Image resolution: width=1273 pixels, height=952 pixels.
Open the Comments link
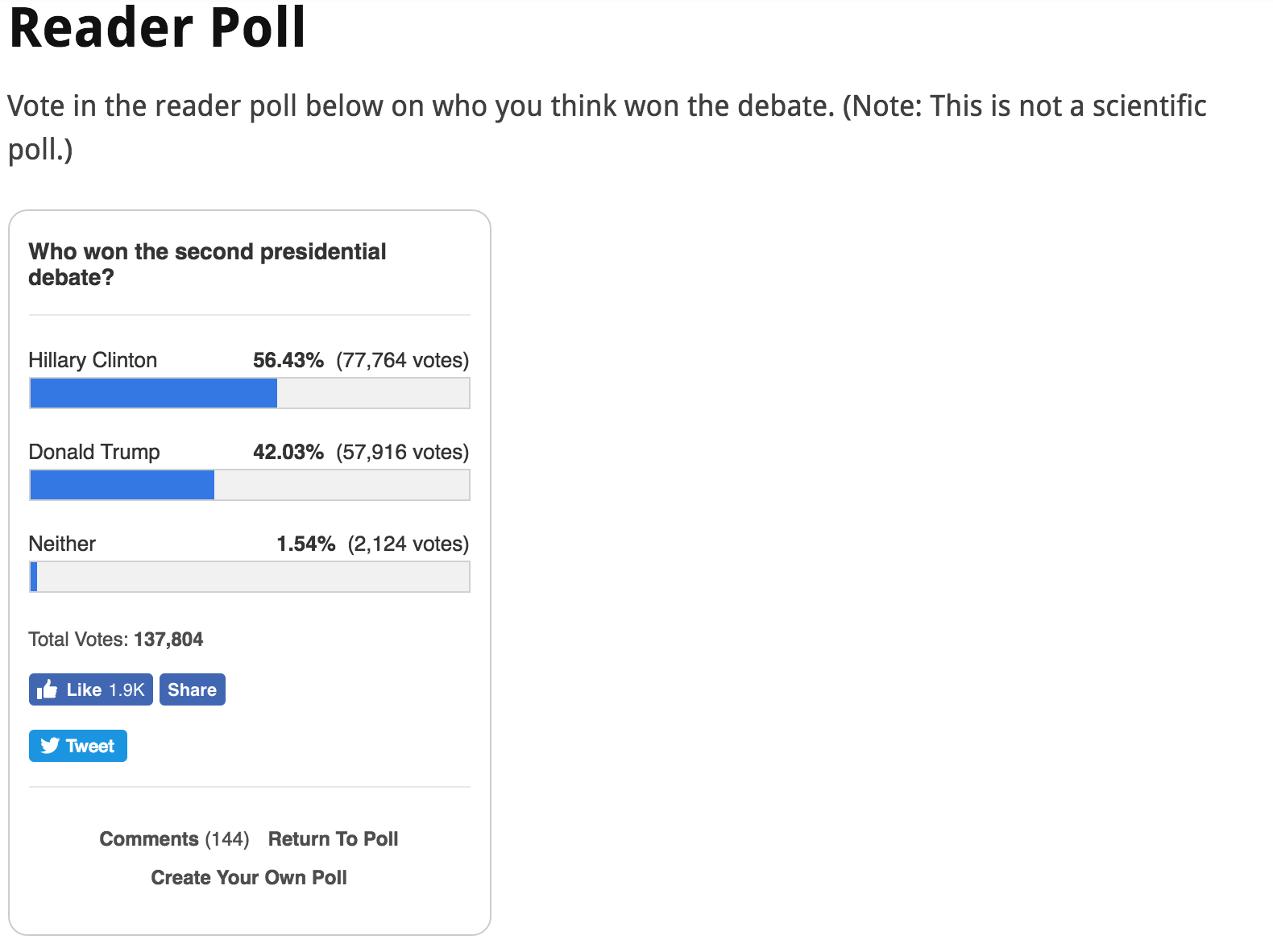(x=149, y=839)
